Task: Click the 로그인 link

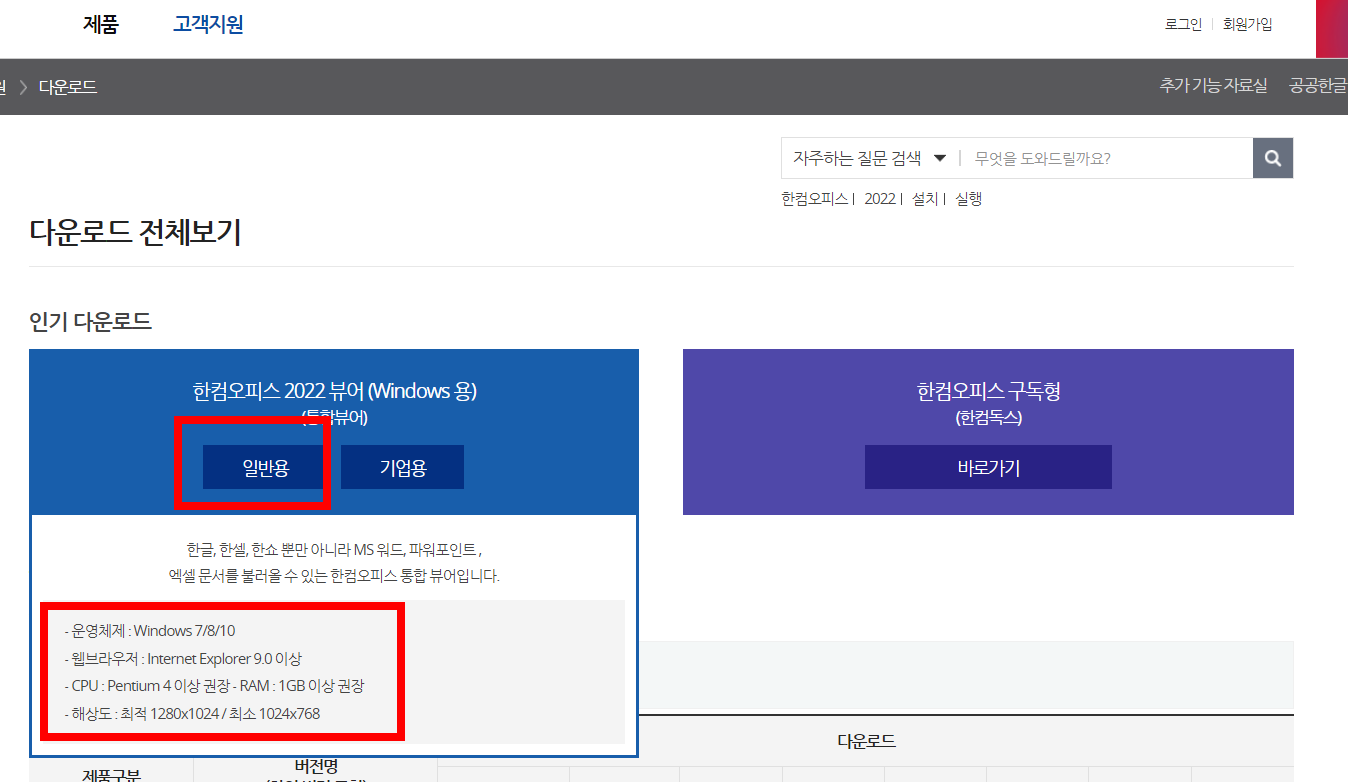Action: pos(1182,24)
